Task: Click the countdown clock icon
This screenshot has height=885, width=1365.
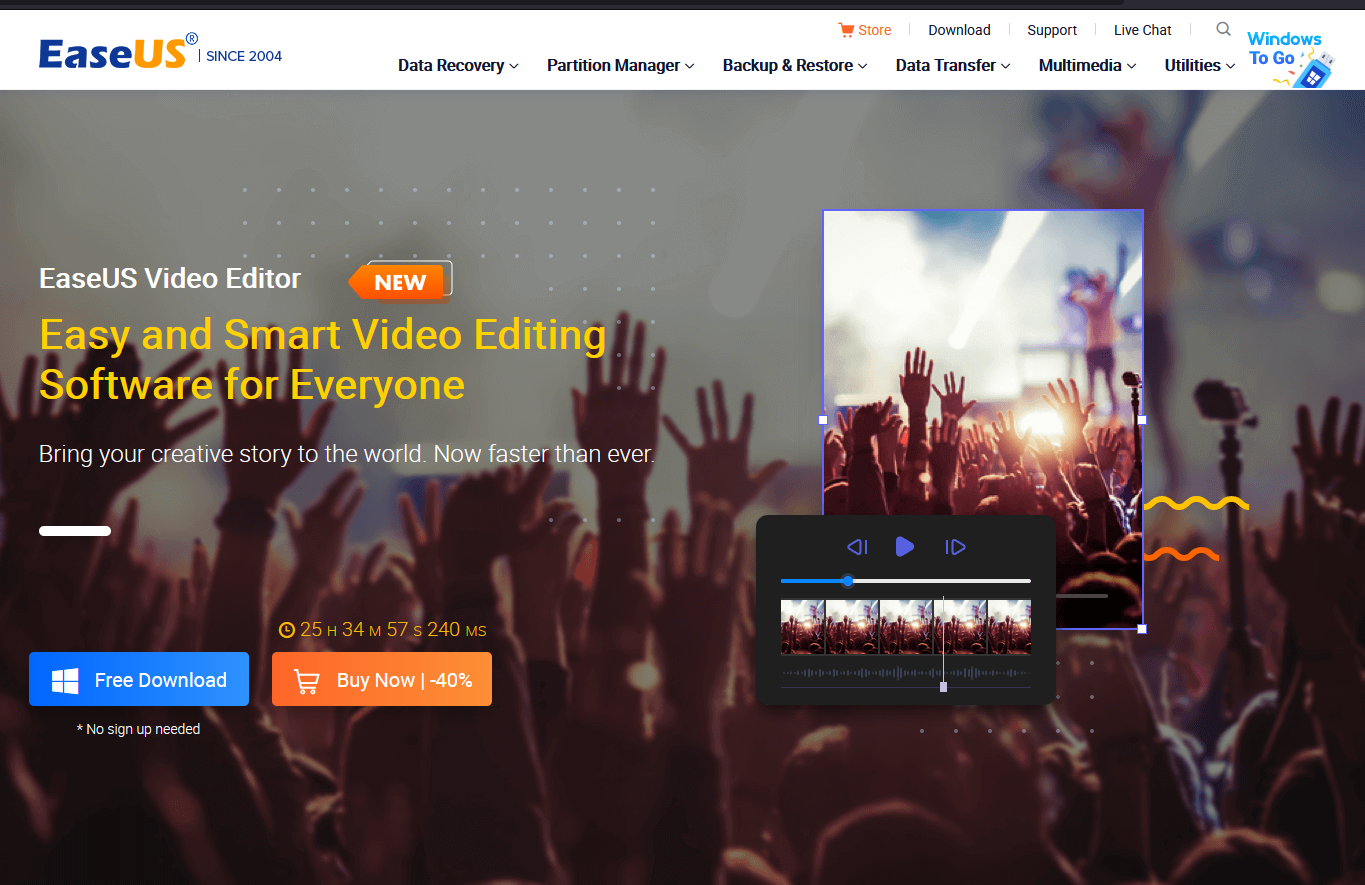Action: click(287, 630)
